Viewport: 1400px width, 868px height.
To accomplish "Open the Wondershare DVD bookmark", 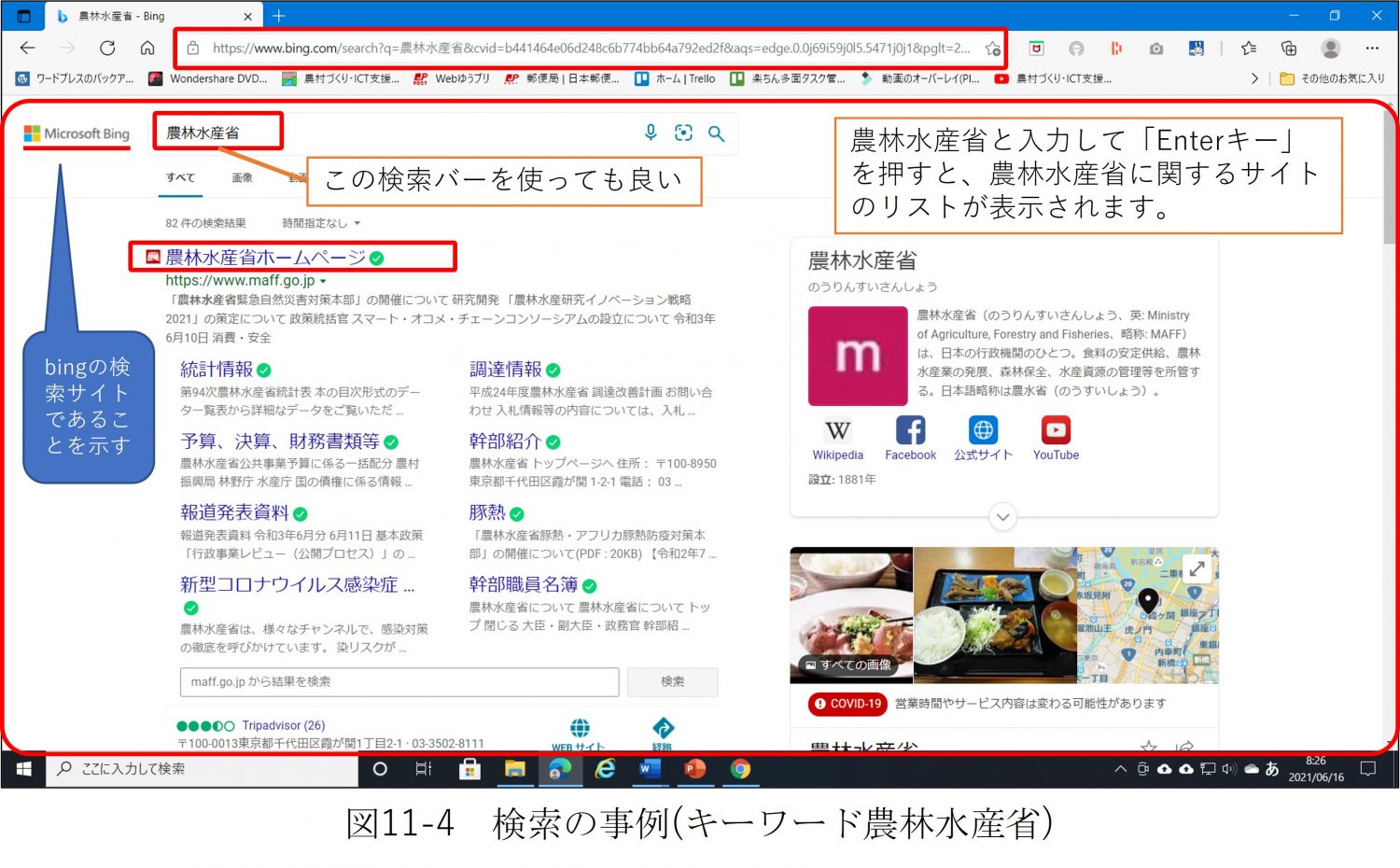I will pos(208,79).
